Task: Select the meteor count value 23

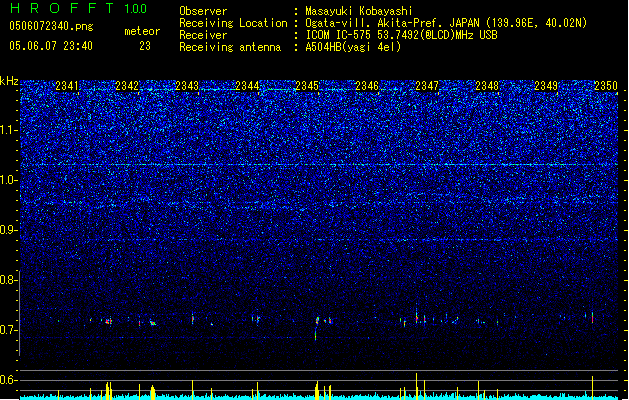Action: [x=145, y=46]
